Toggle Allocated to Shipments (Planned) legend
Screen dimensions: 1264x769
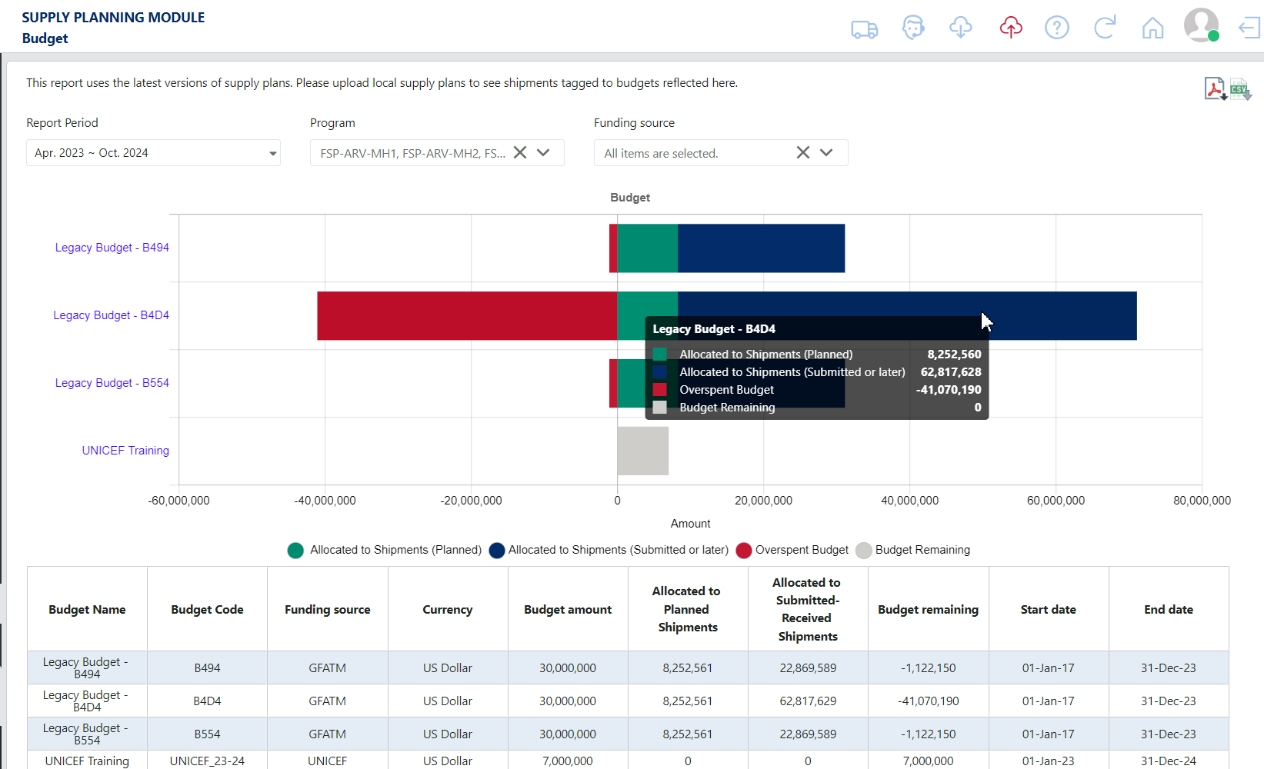click(384, 550)
